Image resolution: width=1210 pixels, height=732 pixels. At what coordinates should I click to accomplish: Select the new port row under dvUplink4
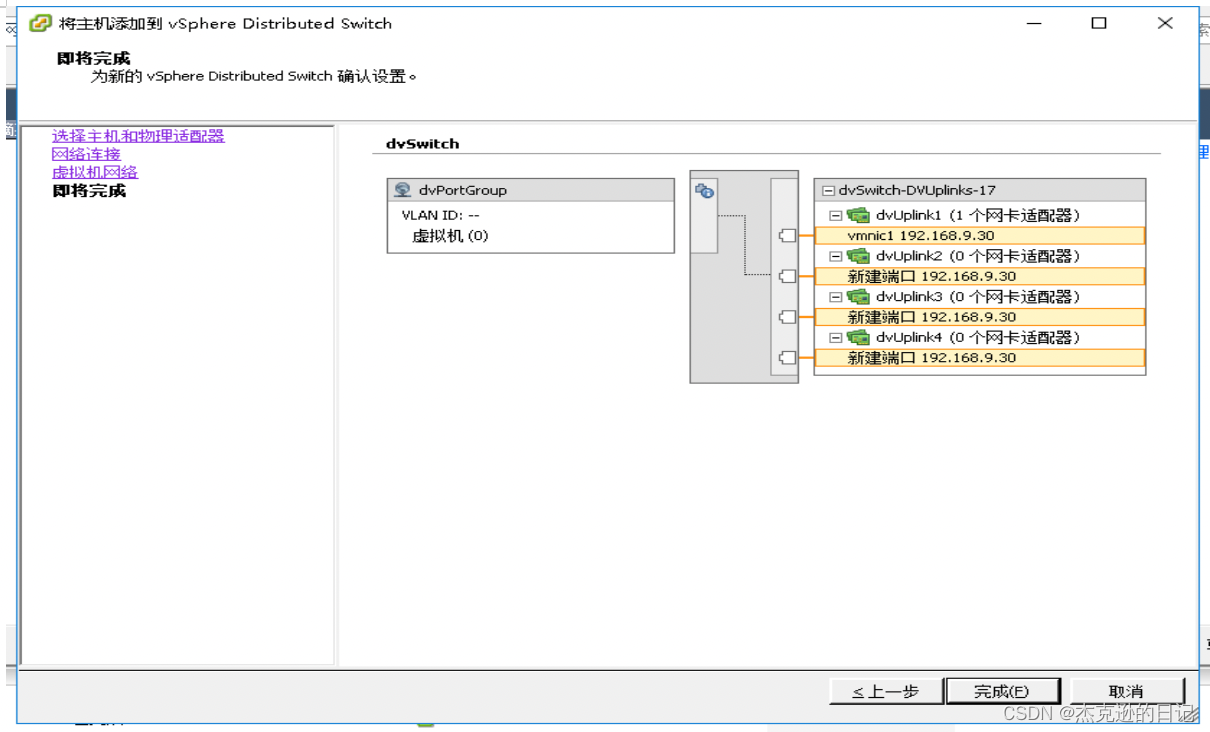pos(980,358)
